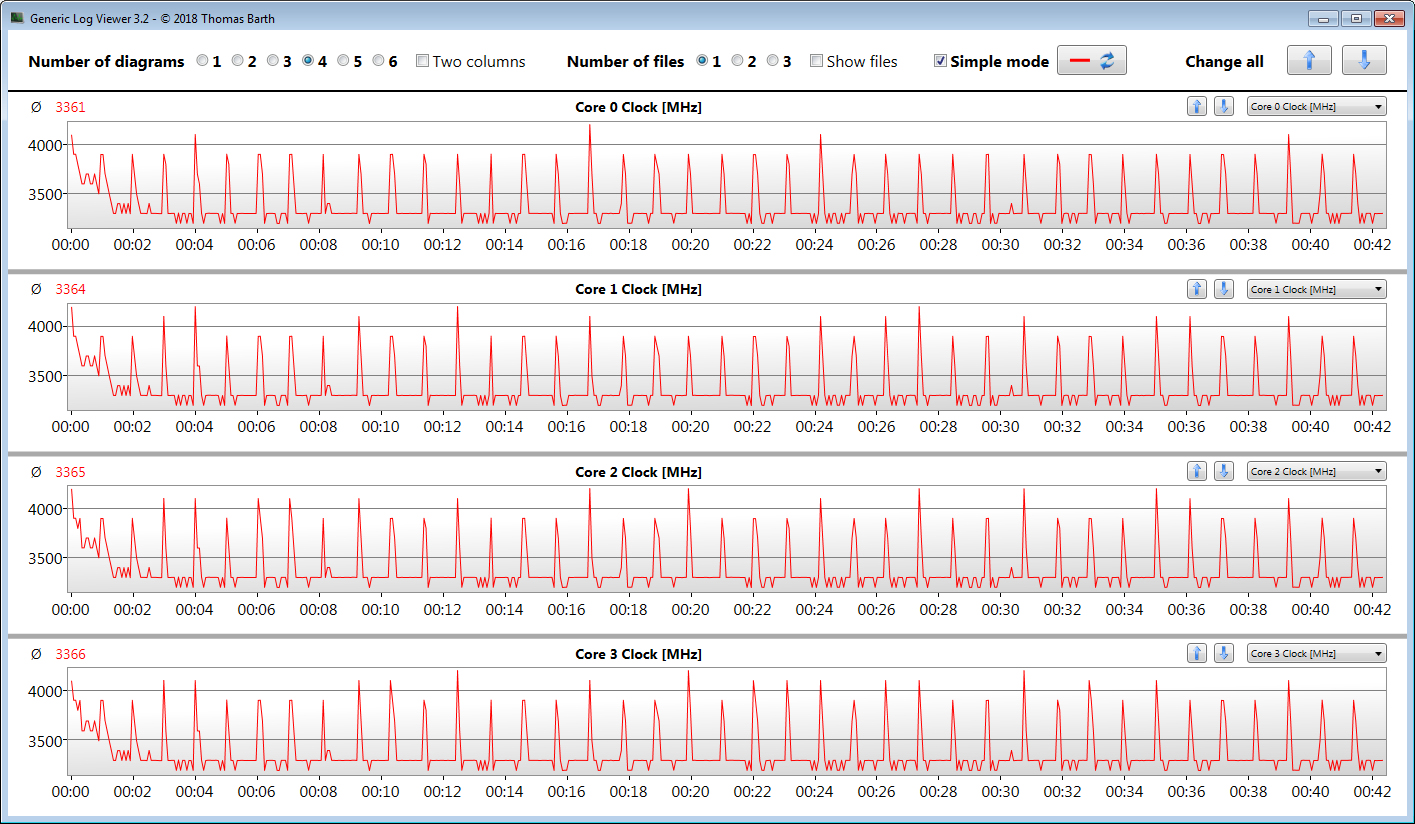Disable the Simple mode checkbox
This screenshot has width=1415, height=824.
coord(940,61)
